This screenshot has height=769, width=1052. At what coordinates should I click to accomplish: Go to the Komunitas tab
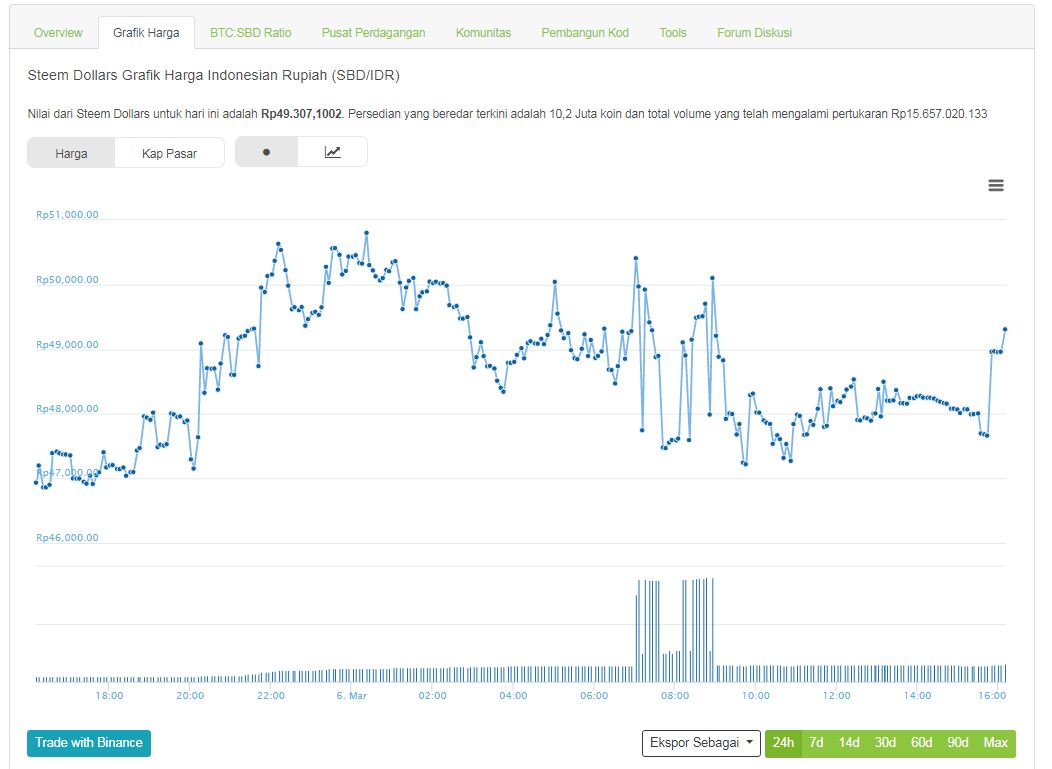coord(483,33)
